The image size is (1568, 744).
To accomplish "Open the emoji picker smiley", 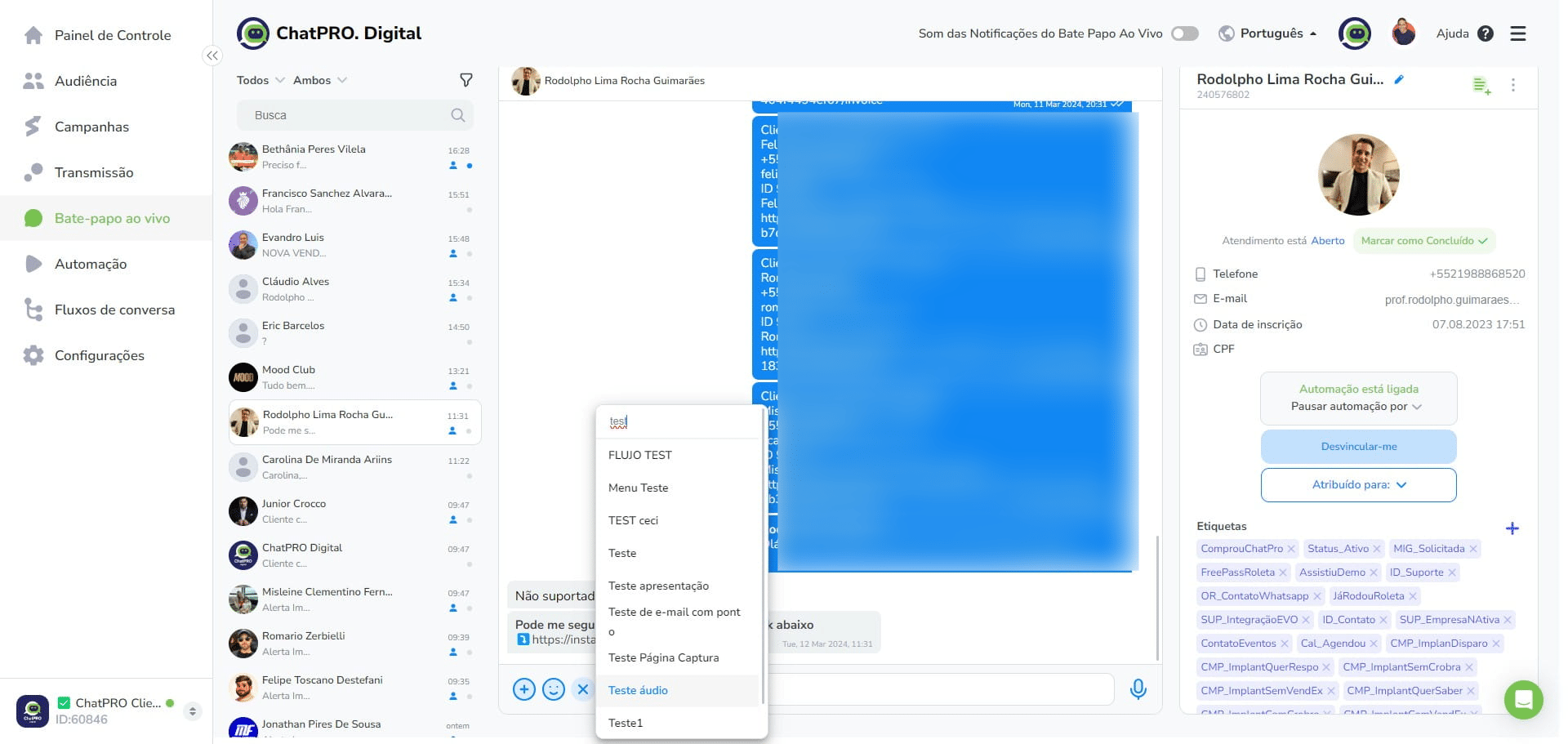I will tap(554, 689).
